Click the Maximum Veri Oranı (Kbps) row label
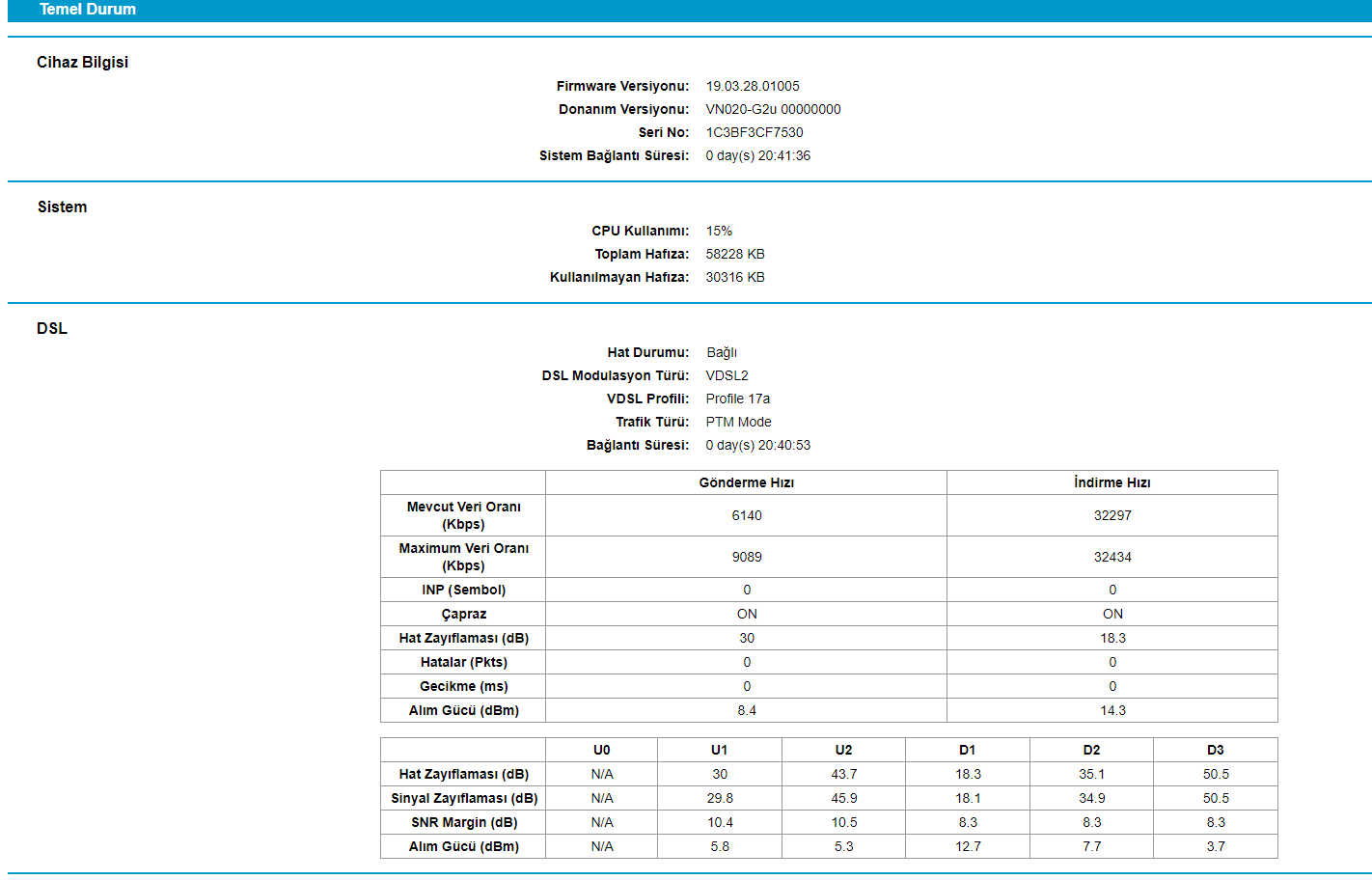1372x880 pixels. click(464, 557)
